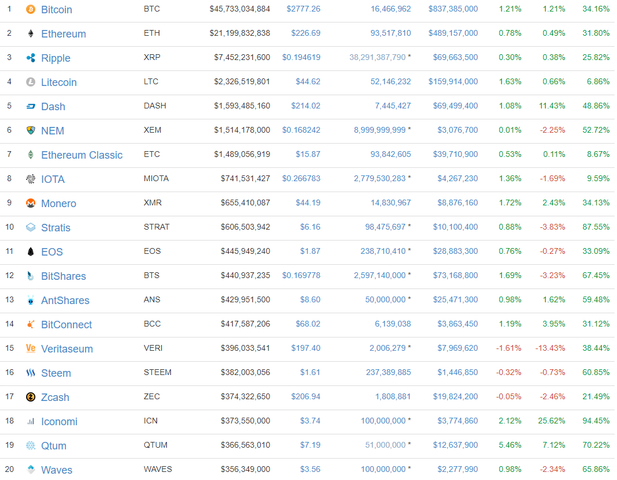
Task: Click Litecoin volume $159,914,000
Action: point(453,82)
